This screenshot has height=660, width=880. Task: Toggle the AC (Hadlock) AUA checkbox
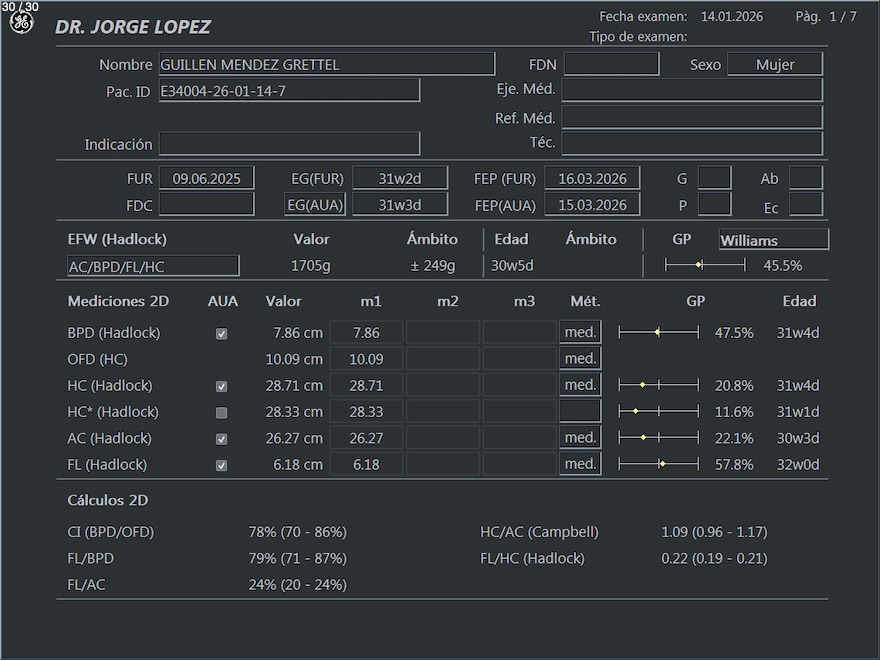point(222,439)
